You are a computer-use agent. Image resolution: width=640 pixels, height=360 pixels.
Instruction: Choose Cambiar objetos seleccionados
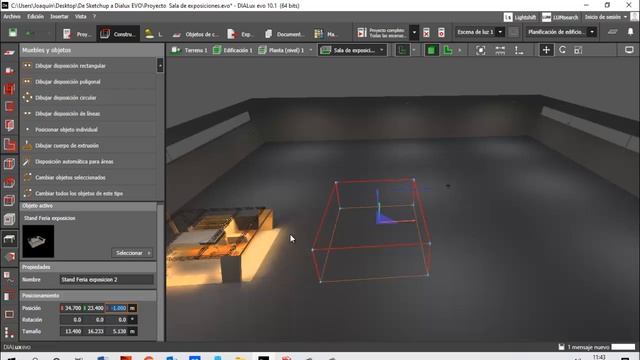(x=88, y=177)
